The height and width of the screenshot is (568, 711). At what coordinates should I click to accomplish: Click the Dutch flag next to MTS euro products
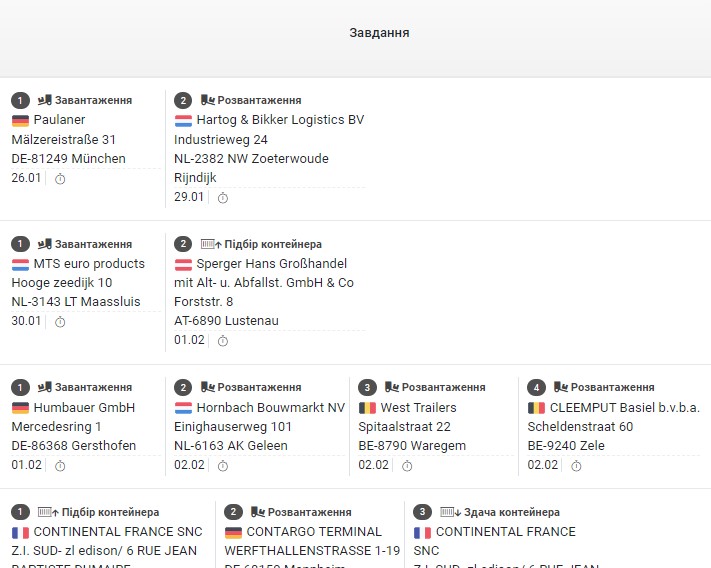20,264
